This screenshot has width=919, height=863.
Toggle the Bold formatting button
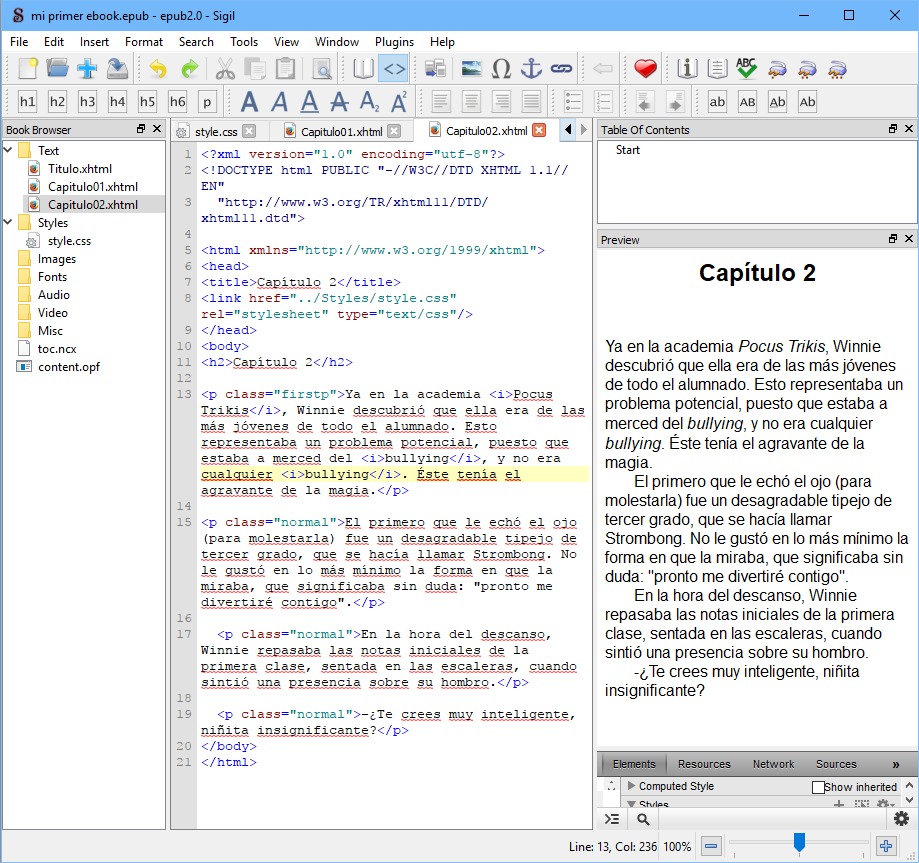click(x=249, y=102)
